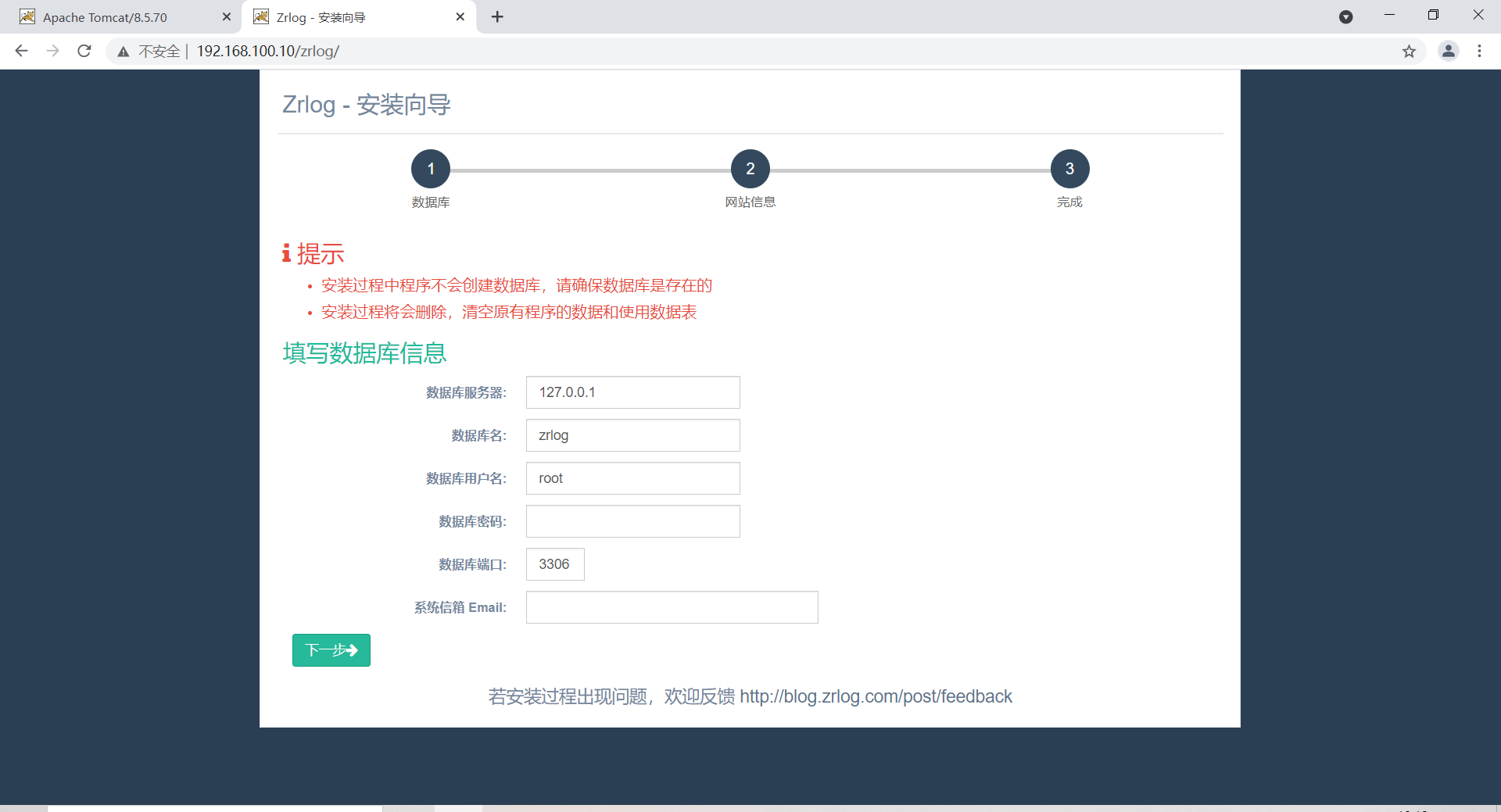Click the 数据库名 input field
Screen dimensions: 1501x812
click(633, 435)
